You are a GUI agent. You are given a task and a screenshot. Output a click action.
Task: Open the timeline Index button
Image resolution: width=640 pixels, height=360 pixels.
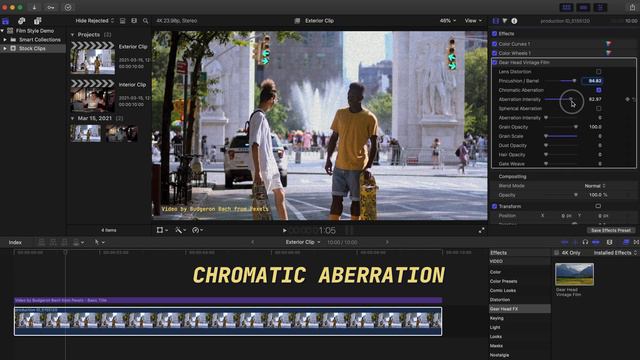(15, 242)
